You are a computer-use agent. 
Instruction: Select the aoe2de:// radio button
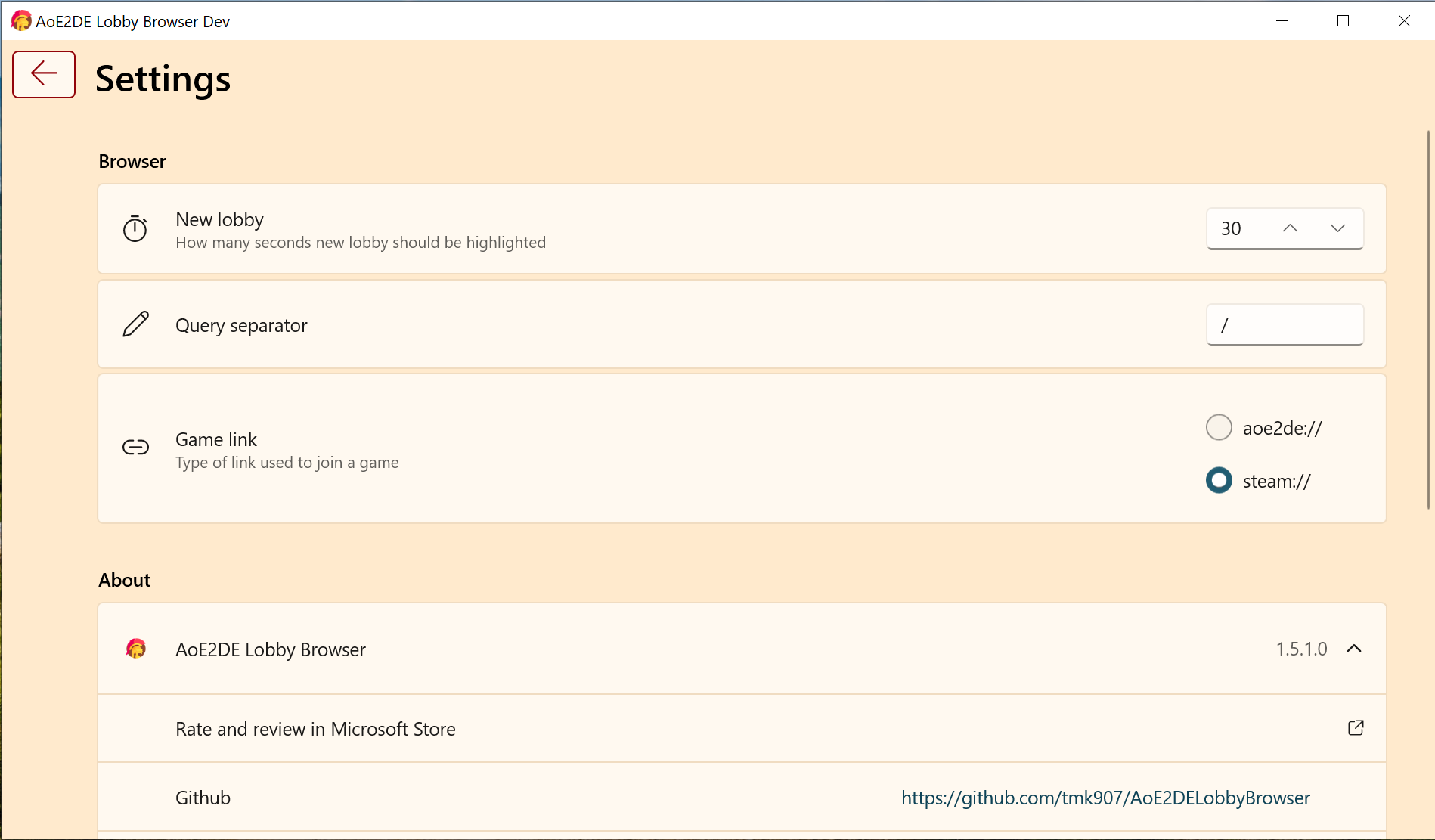pos(1219,427)
